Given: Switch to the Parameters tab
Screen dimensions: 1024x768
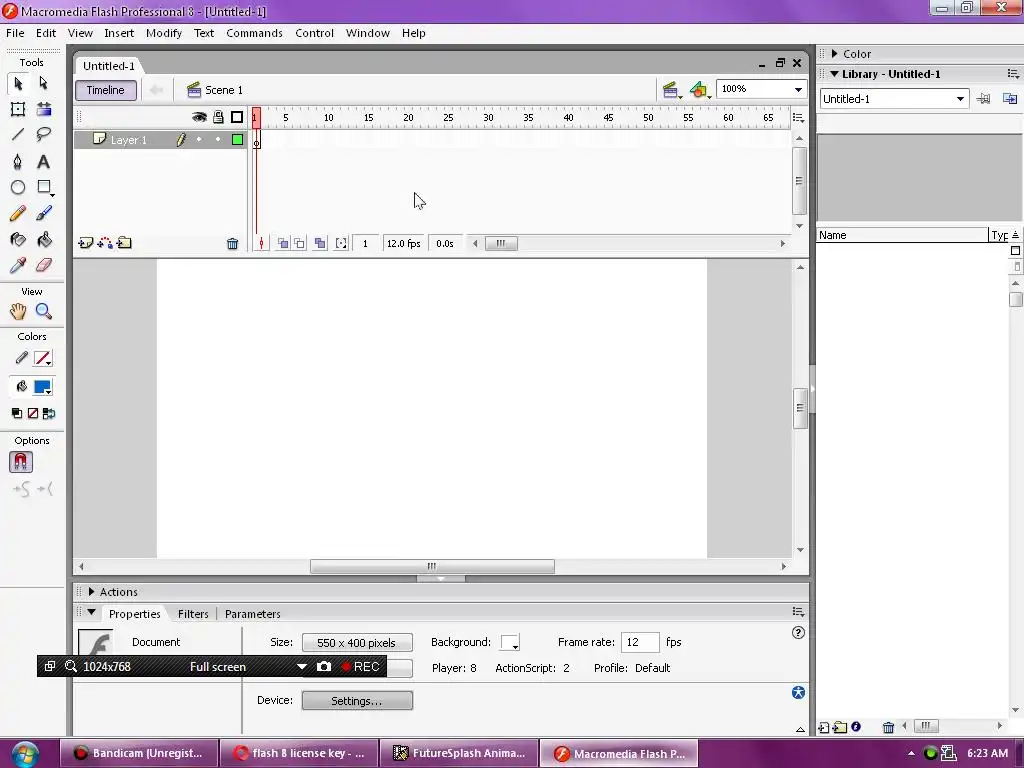Looking at the screenshot, I should coord(253,614).
